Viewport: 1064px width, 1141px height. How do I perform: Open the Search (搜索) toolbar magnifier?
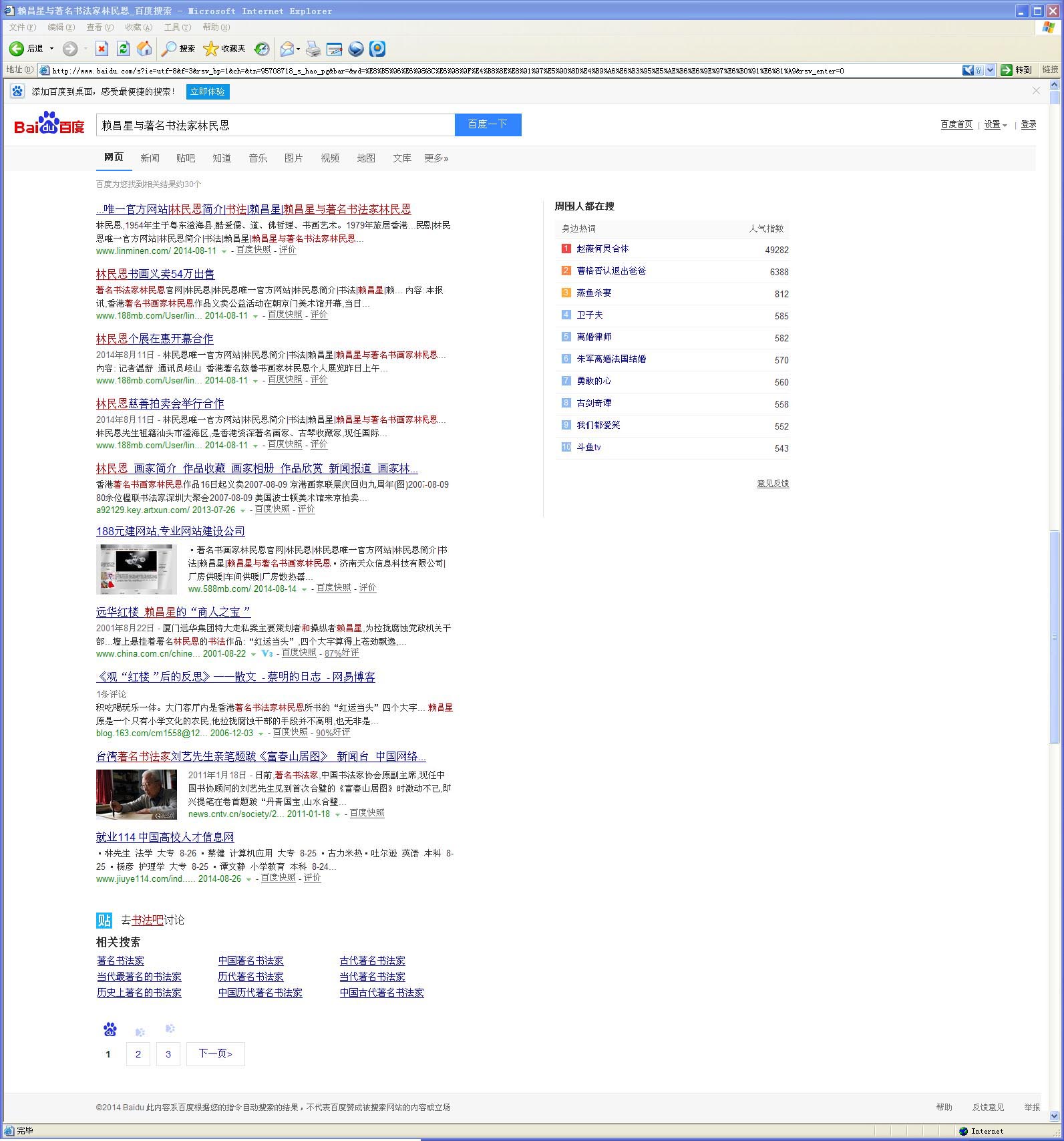[x=169, y=49]
